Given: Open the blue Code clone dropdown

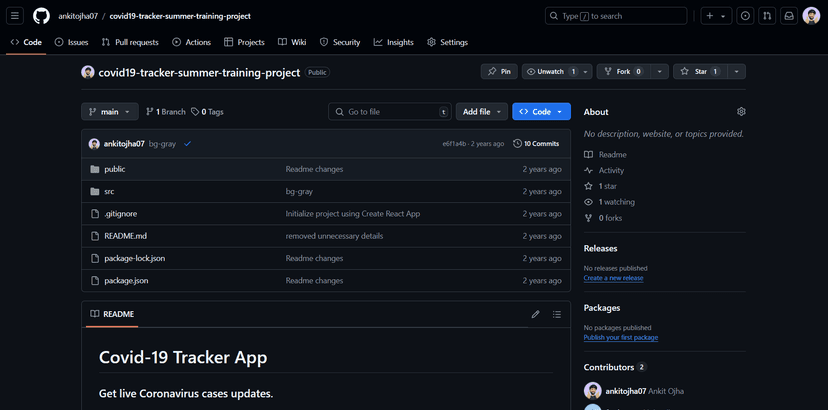Looking at the screenshot, I should (x=541, y=111).
